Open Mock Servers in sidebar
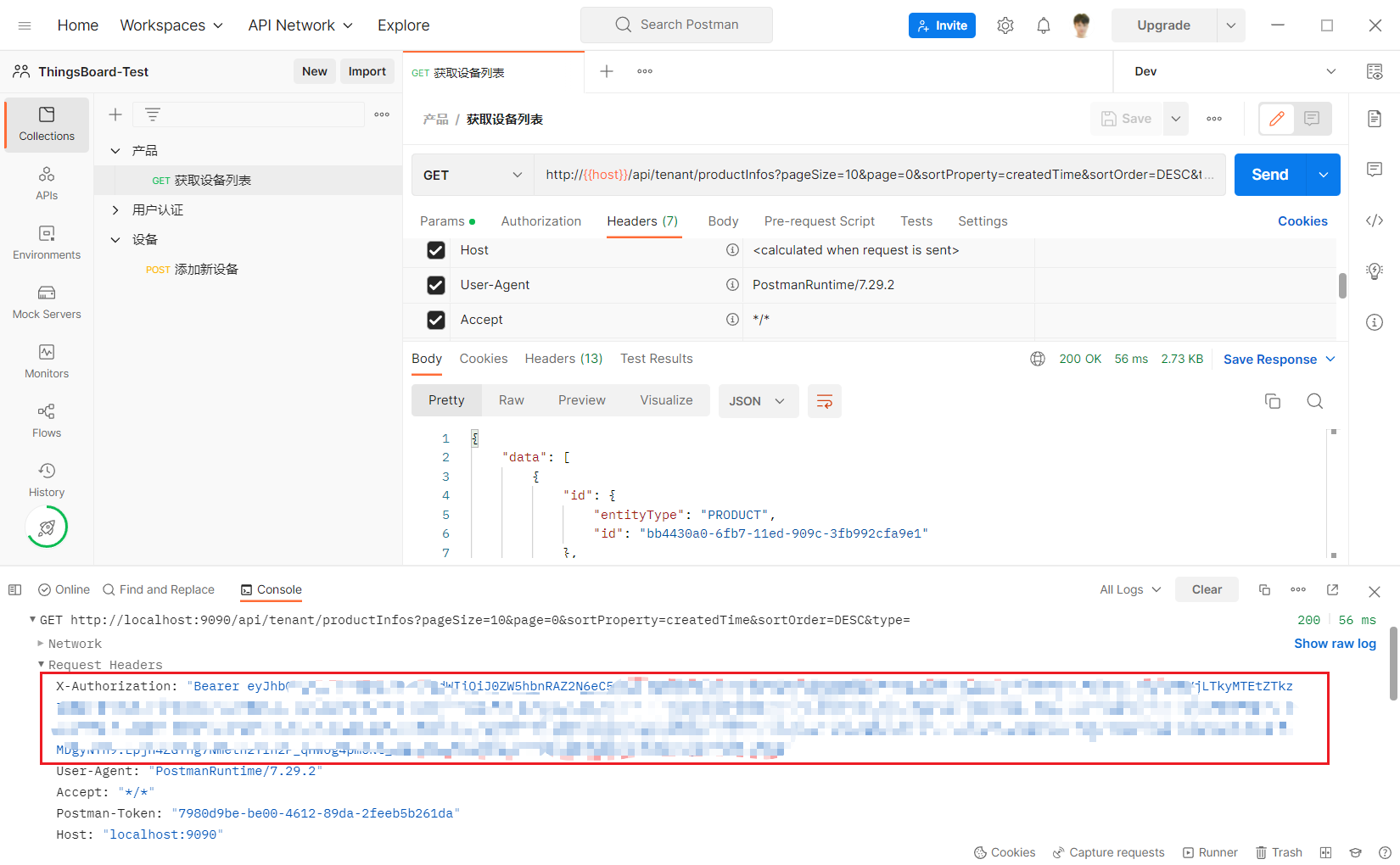1400x865 pixels. pyautogui.click(x=47, y=303)
